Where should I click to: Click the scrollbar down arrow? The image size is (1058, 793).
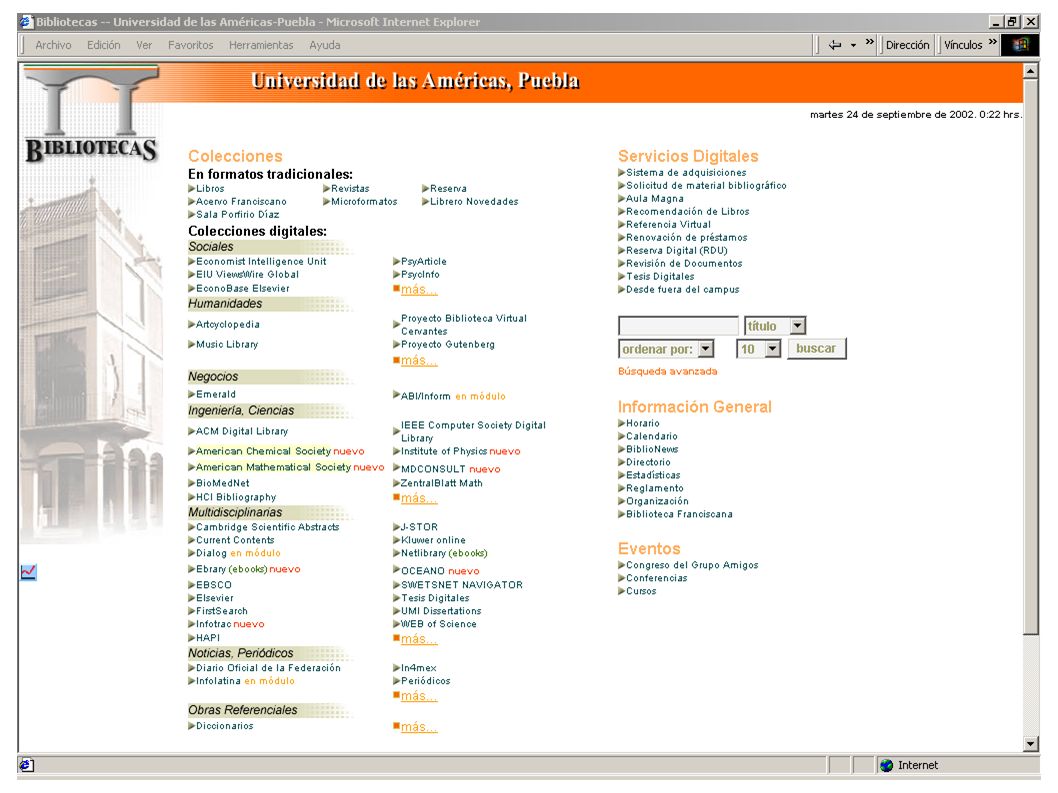[1030, 744]
